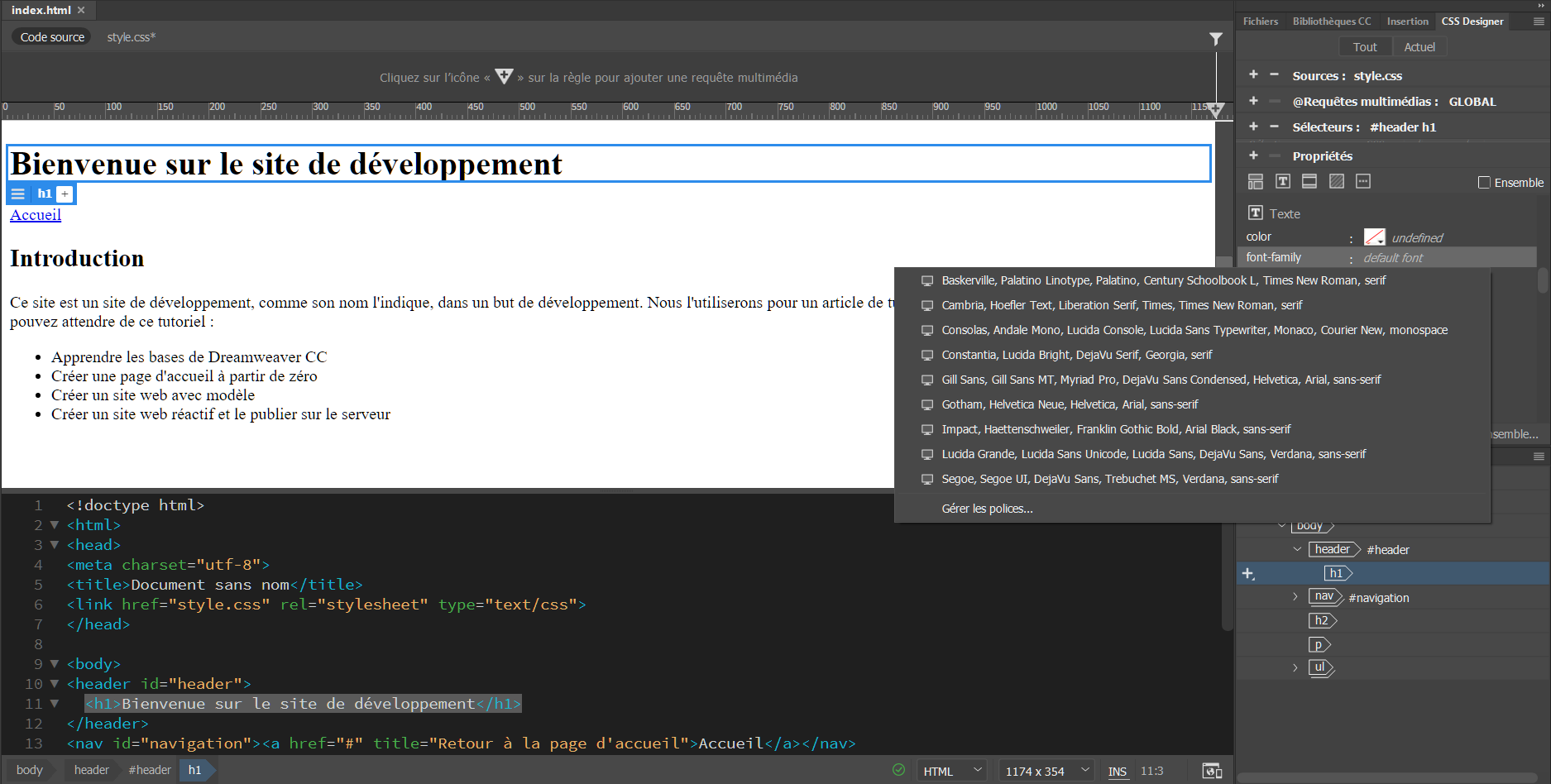
Task: Click the plus icon beside h1 in DOM panel
Action: click(x=1248, y=573)
